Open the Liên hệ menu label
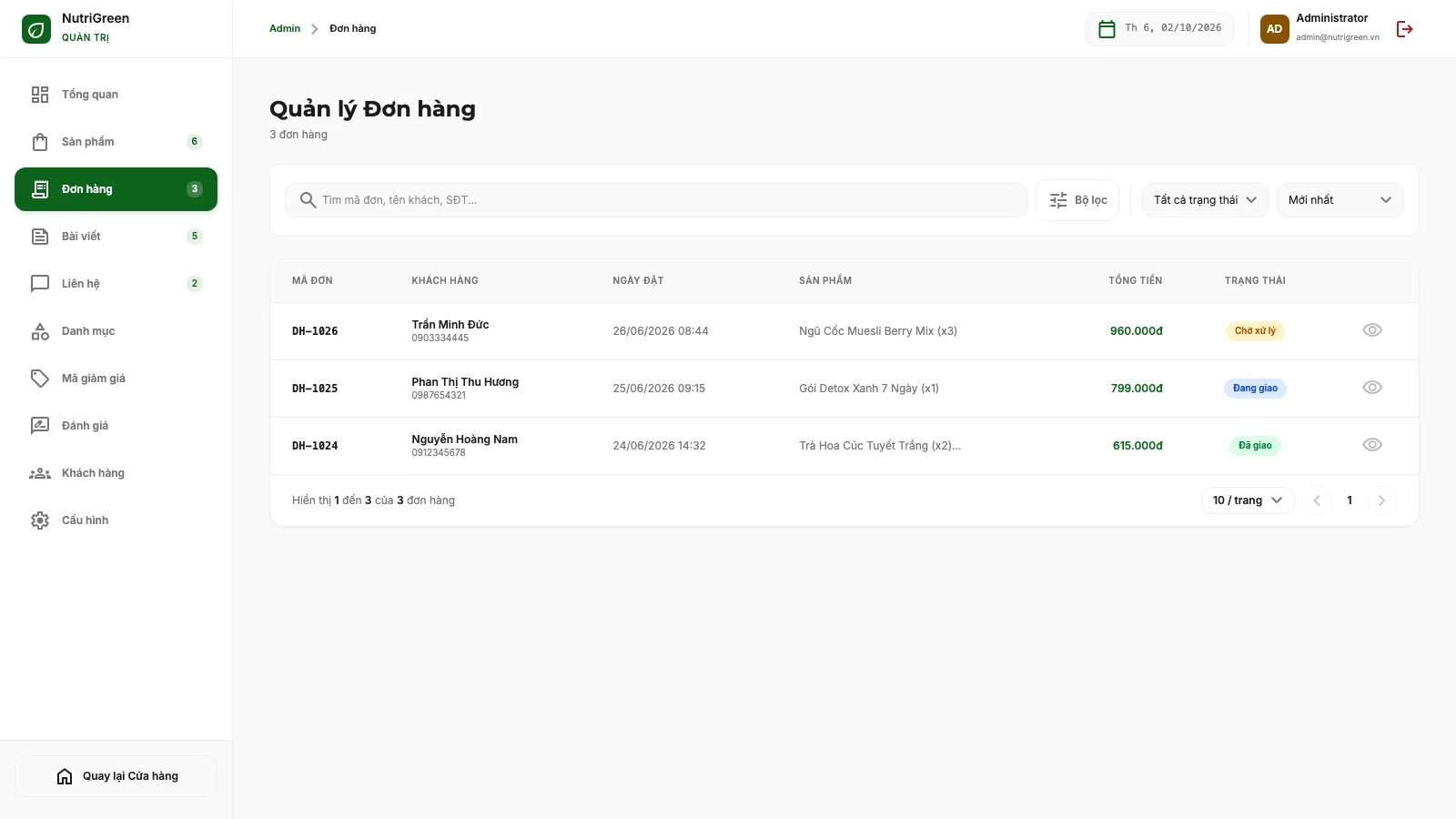This screenshot has height=819, width=1456. click(81, 284)
